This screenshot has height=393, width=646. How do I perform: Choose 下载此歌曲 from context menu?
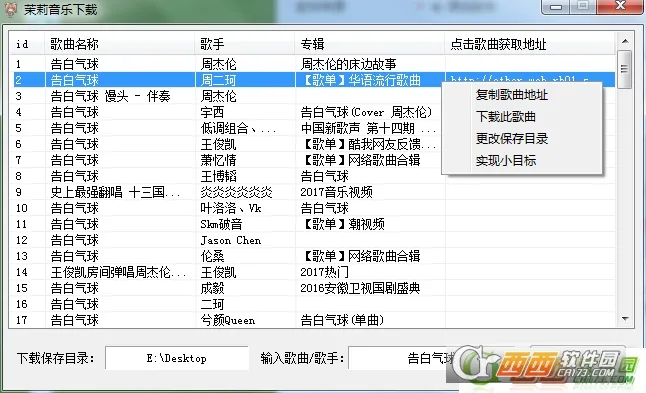[506, 117]
